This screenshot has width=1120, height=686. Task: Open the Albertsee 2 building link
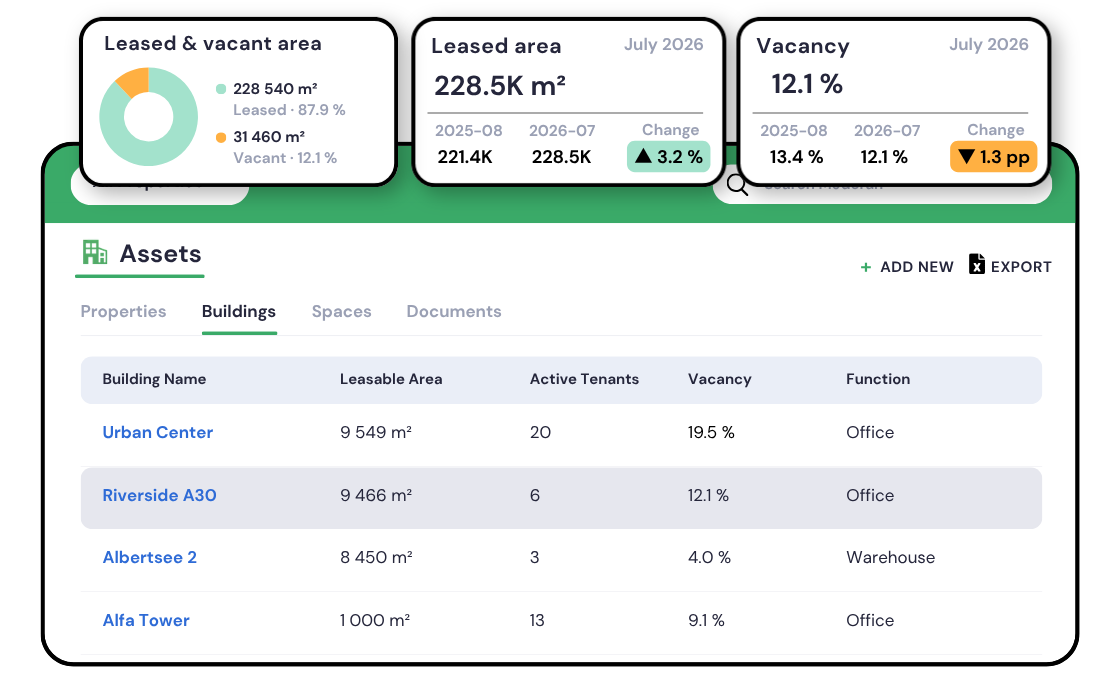pyautogui.click(x=149, y=557)
